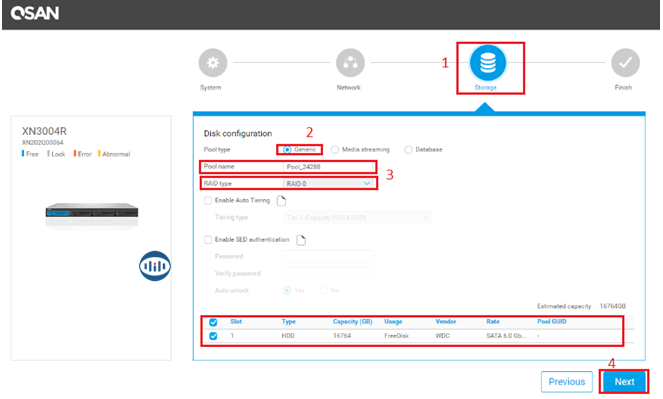The image size is (663, 399).
Task: Click the Pool name input field
Action: (x=328, y=167)
